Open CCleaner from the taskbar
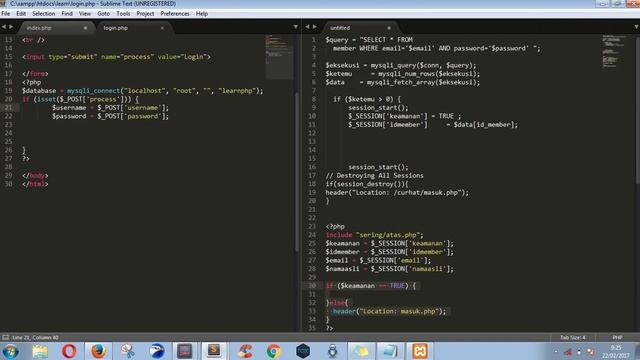This screenshot has height=360, width=640. click(245, 351)
